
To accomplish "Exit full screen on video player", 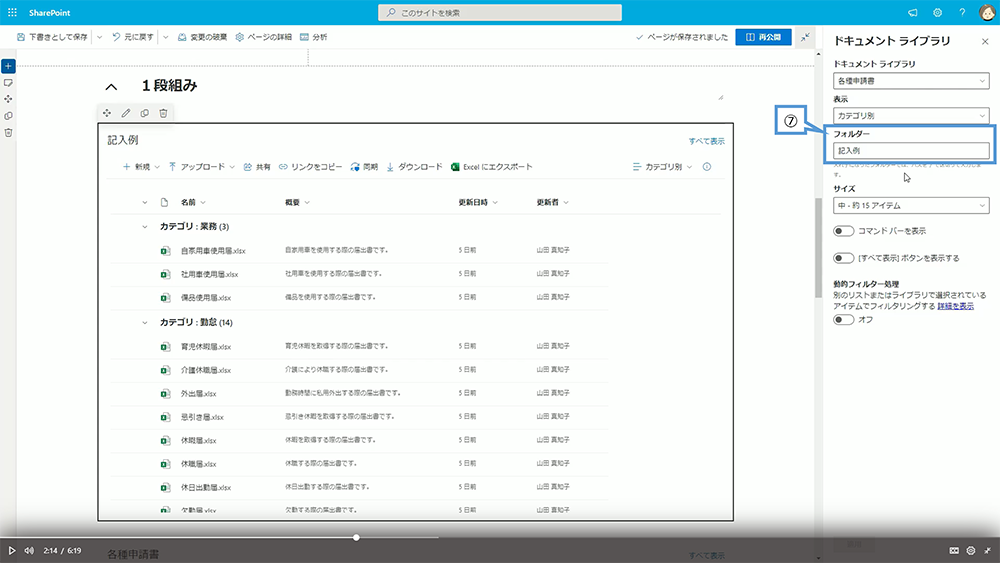I will click(987, 550).
